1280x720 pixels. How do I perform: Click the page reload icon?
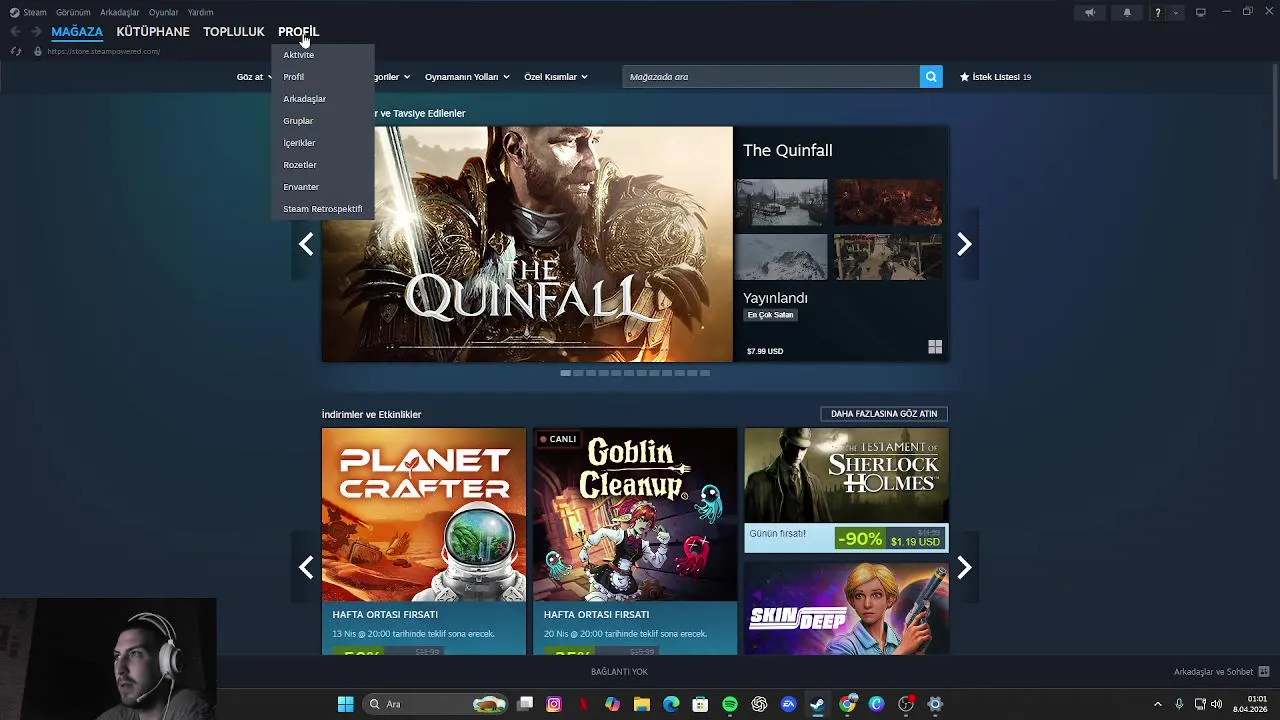[16, 51]
